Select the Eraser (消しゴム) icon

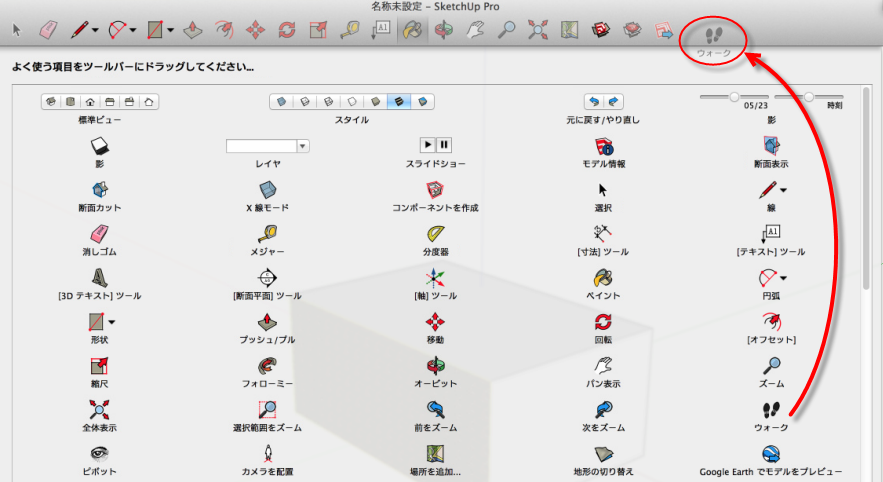(x=99, y=233)
